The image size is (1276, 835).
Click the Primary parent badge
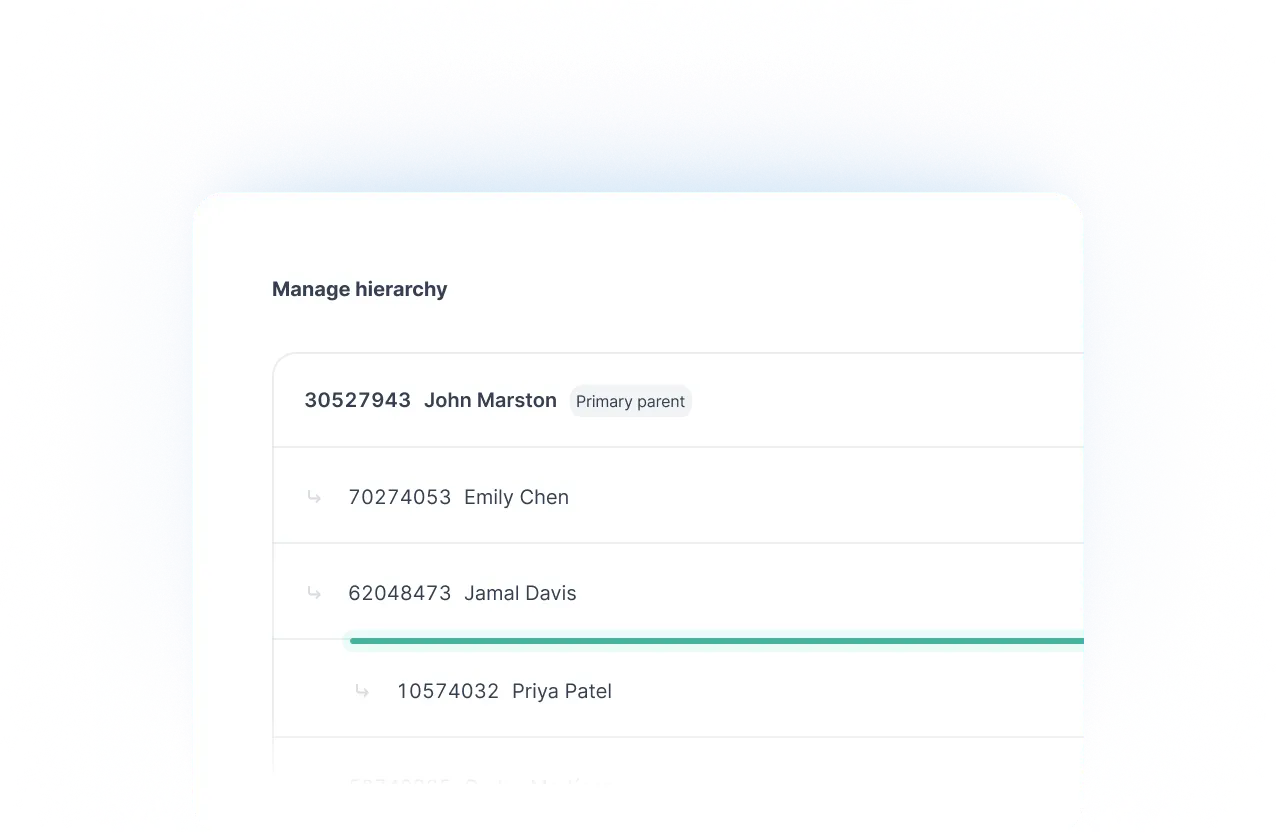[x=630, y=401]
